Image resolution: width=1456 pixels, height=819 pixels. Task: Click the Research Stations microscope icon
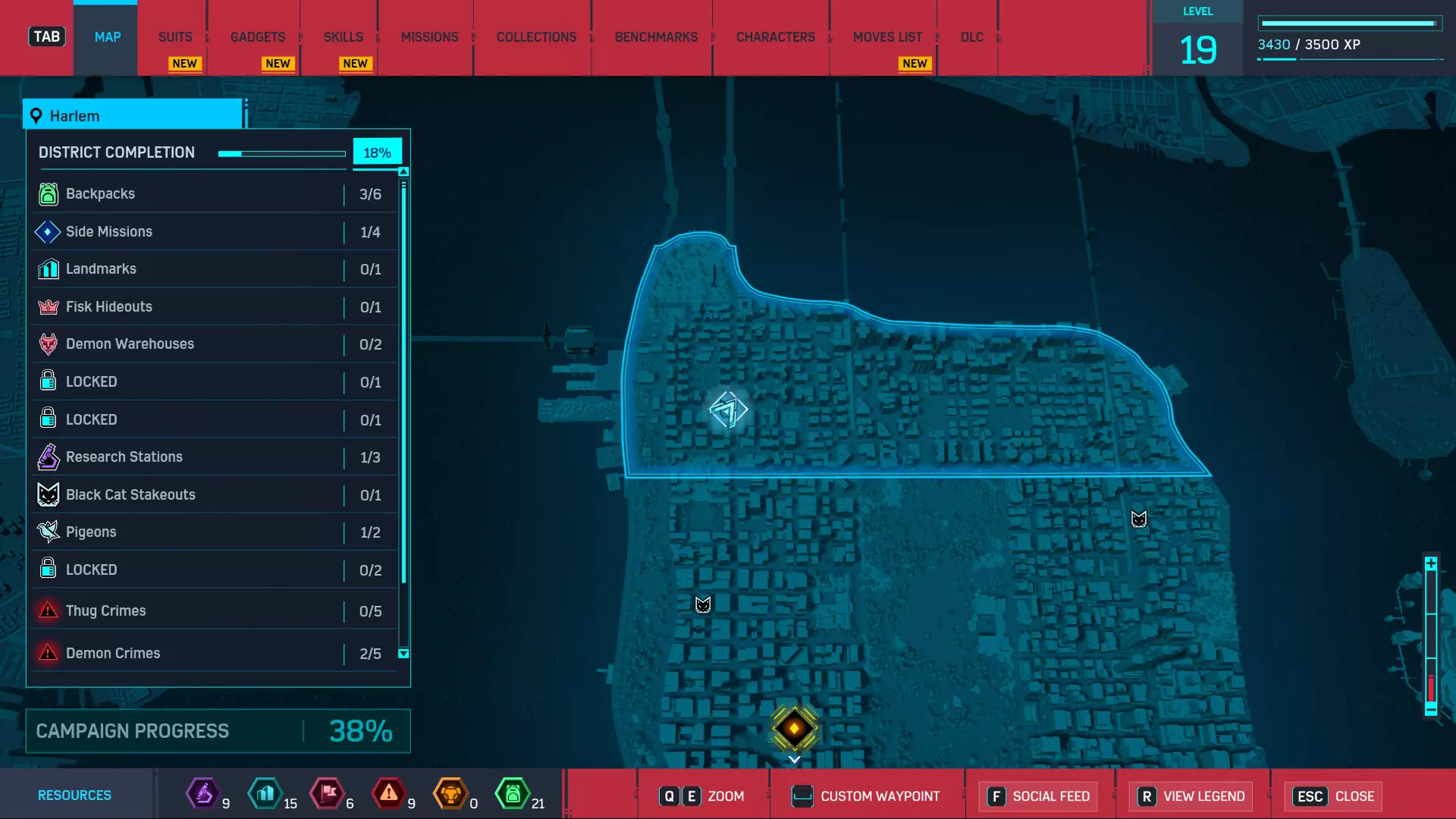[x=48, y=457]
